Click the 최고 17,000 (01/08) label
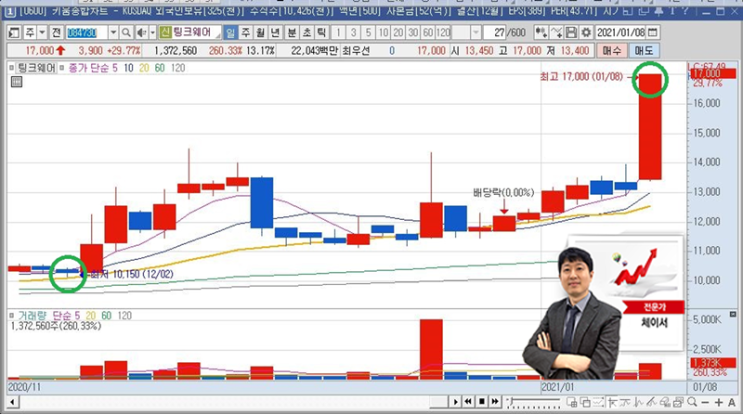This screenshot has width=743, height=414. (581, 76)
